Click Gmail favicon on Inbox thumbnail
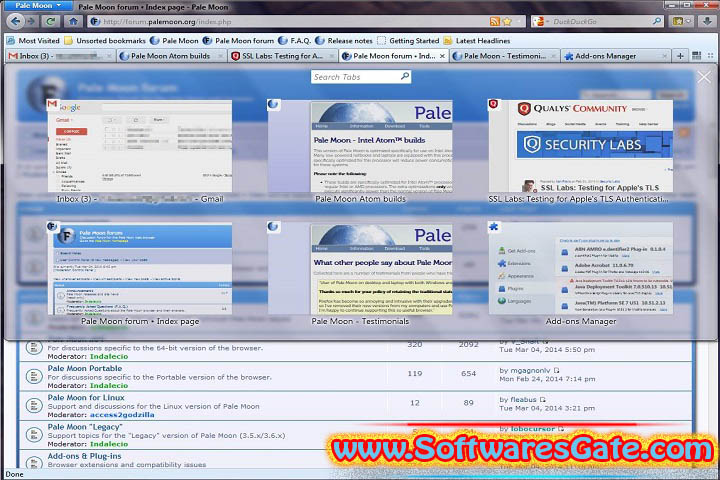This screenshot has width=720, height=480. 52,104
